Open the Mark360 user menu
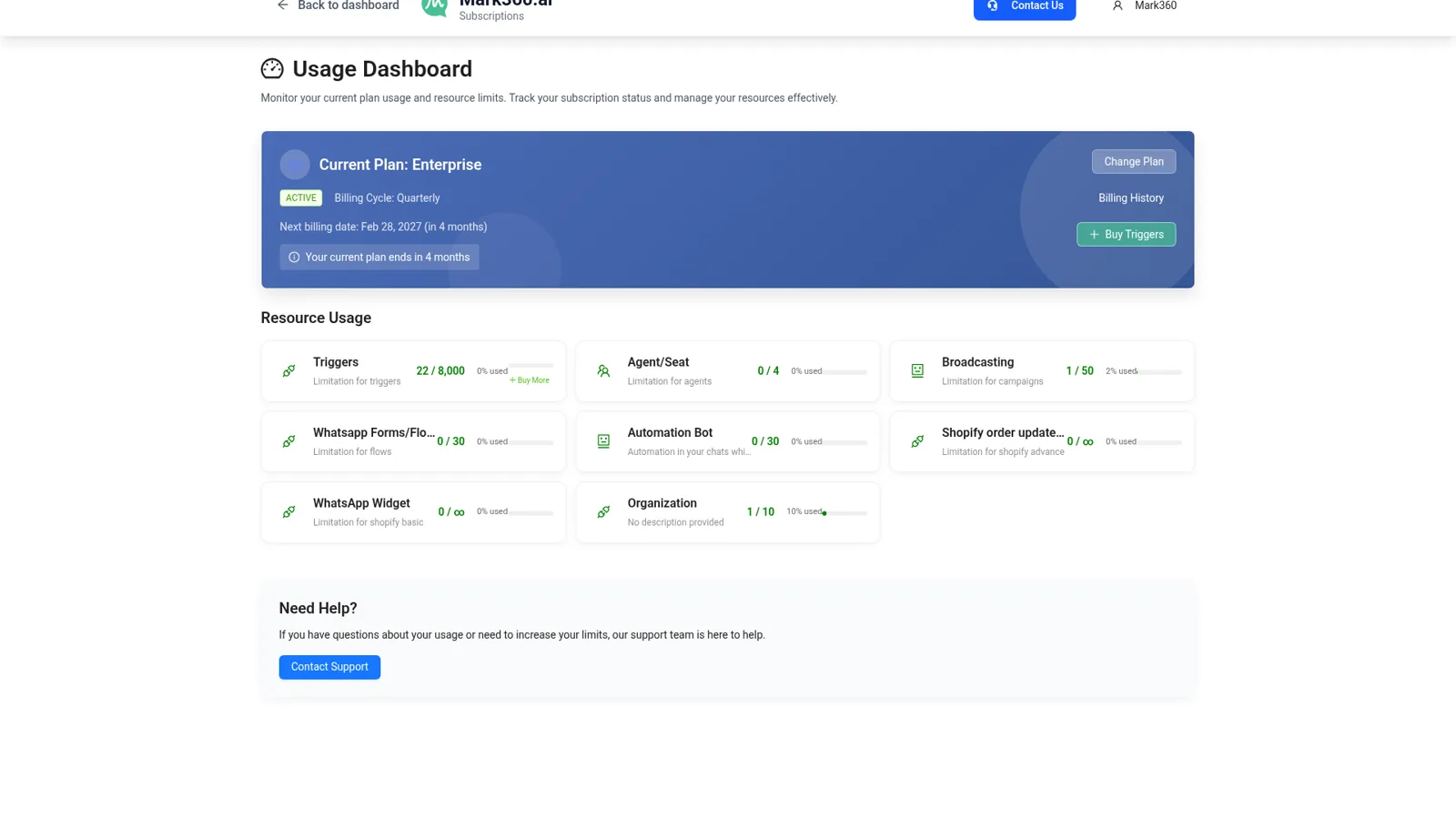Screen dimensions: 1456x819 pos(1144,5)
